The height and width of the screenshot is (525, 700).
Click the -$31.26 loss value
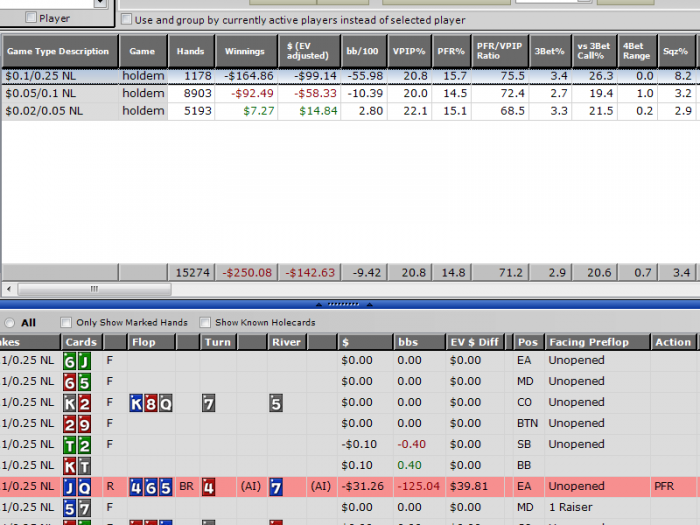362,486
